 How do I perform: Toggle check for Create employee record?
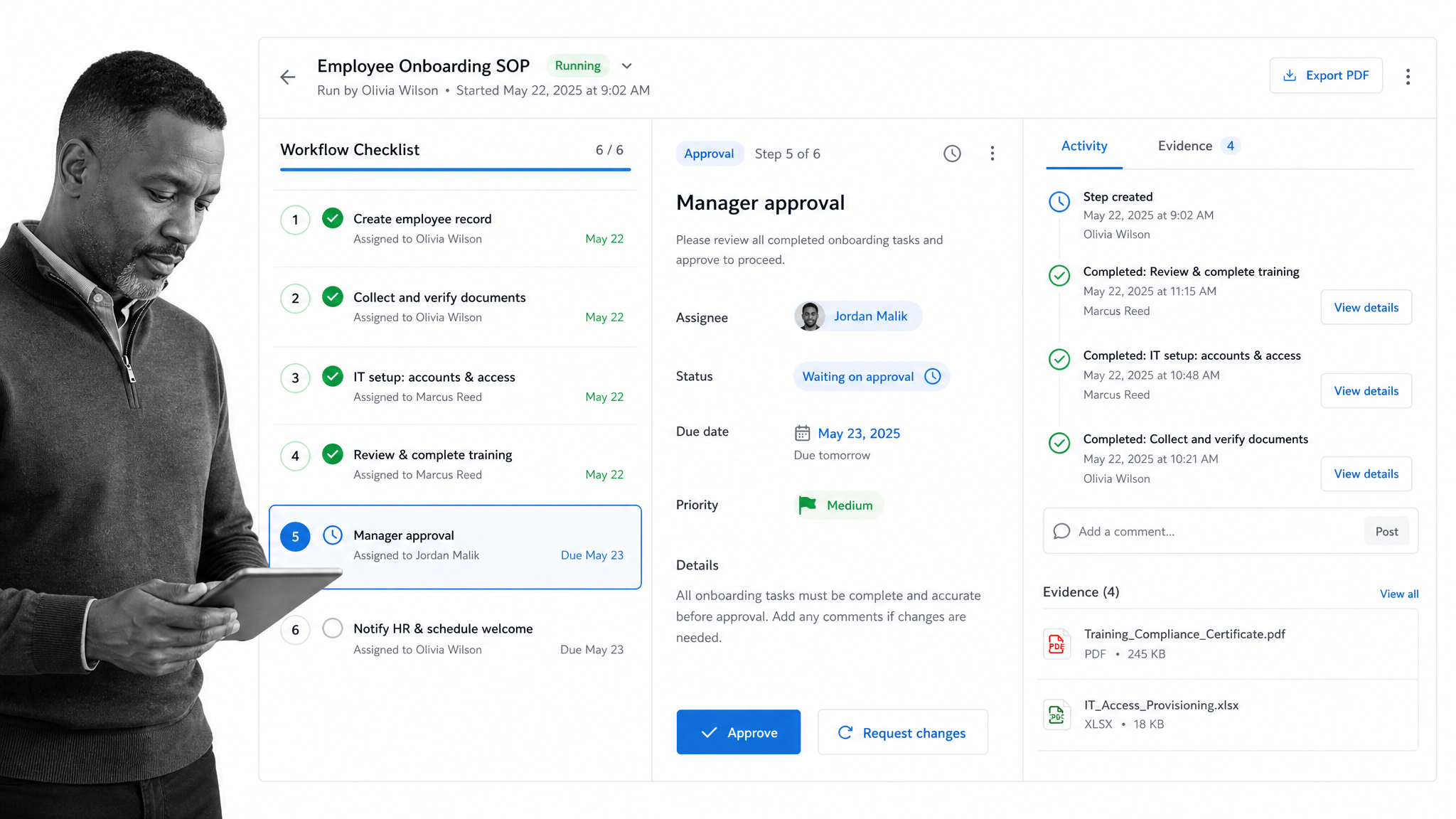(333, 218)
